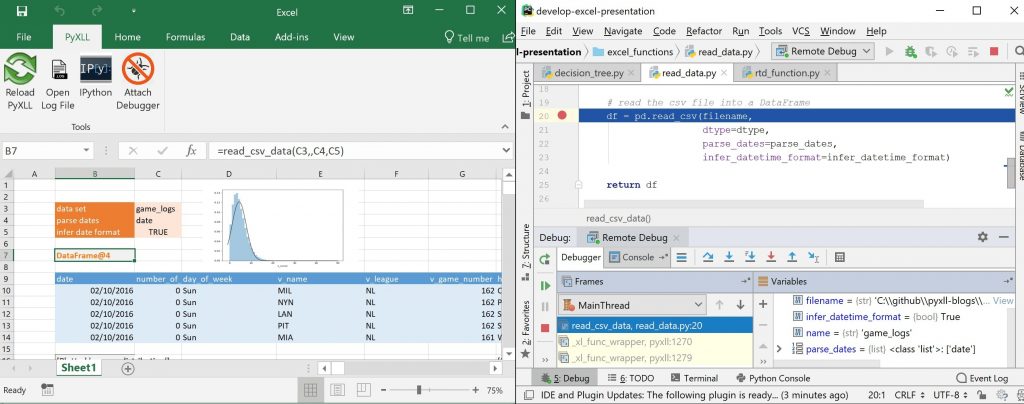Click the zoom out minus button in Excel

(383, 390)
